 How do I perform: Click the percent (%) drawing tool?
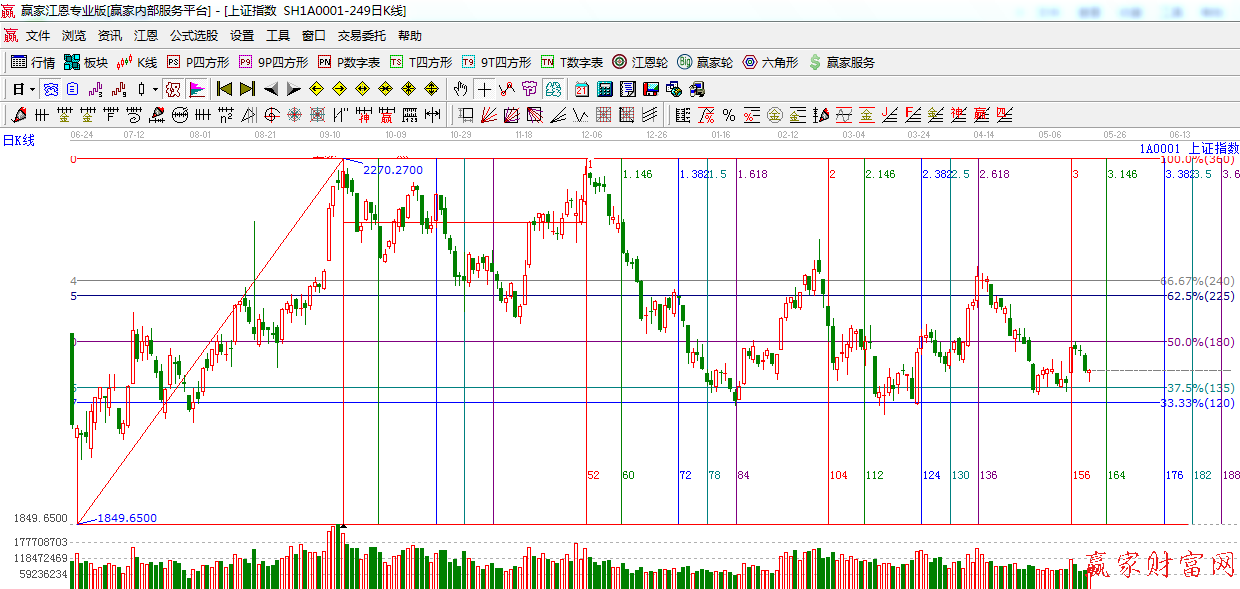729,115
